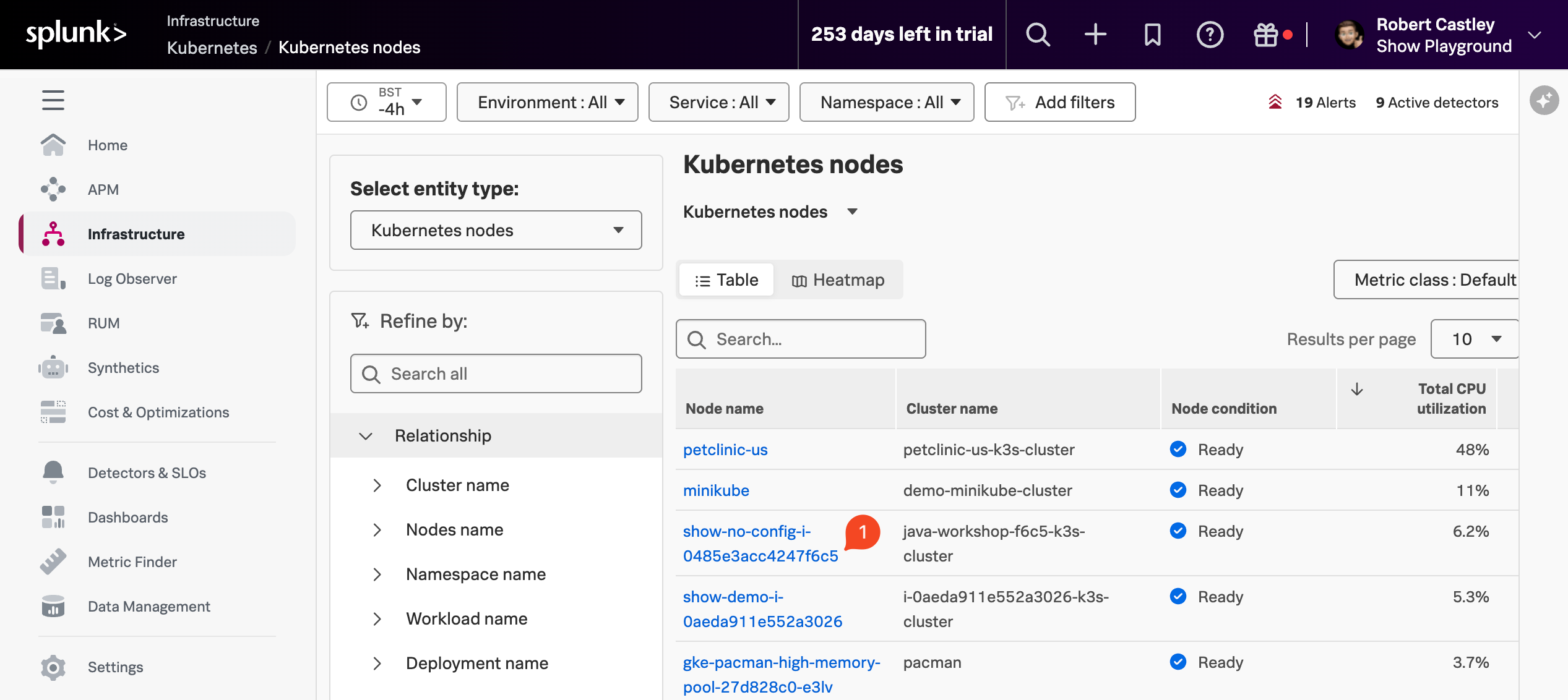Toggle the hamburger navigation menu
The width and height of the screenshot is (1568, 700).
(x=53, y=100)
